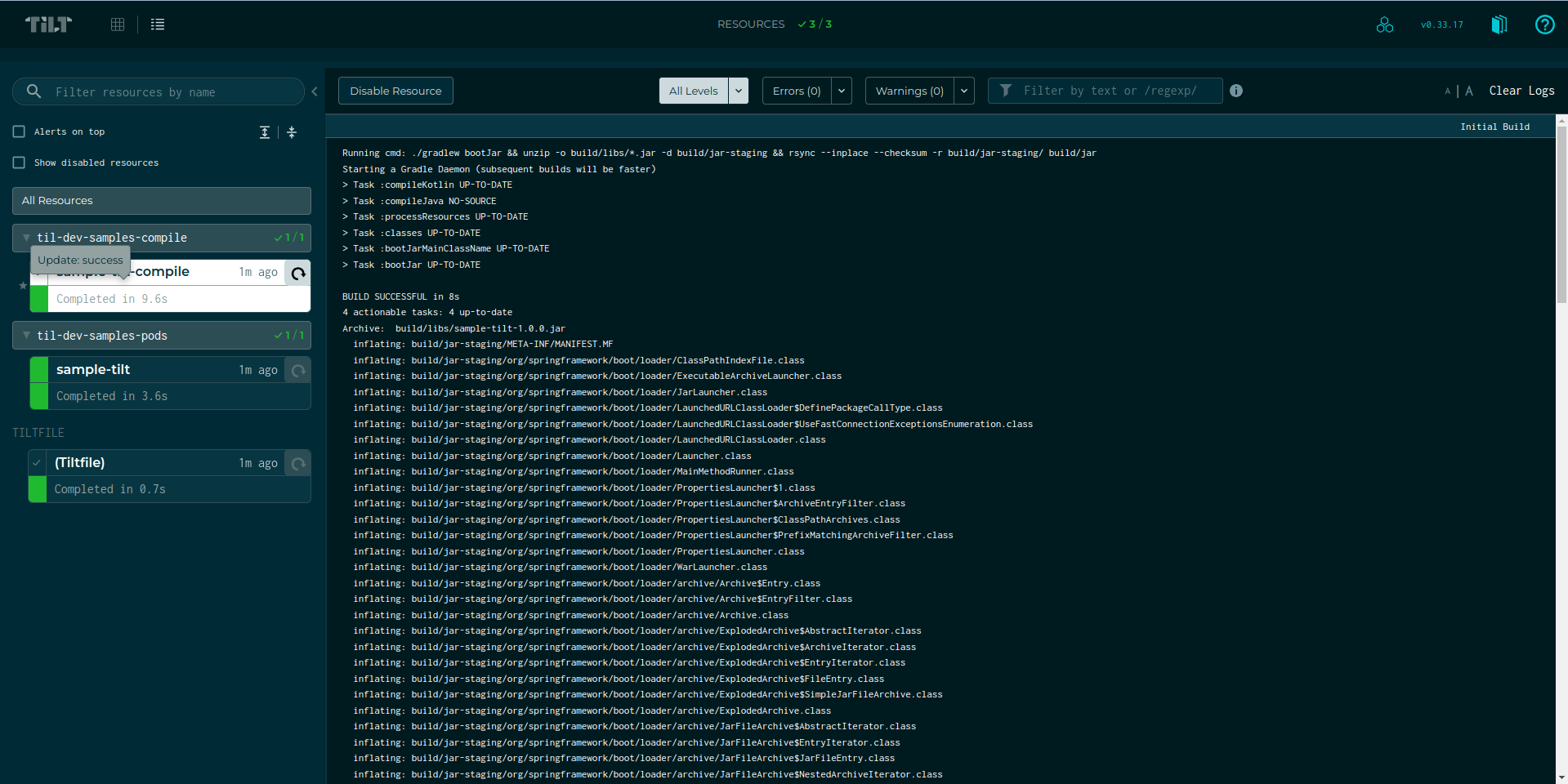Open Tilt Cloud snapshot icon

pos(1384,24)
